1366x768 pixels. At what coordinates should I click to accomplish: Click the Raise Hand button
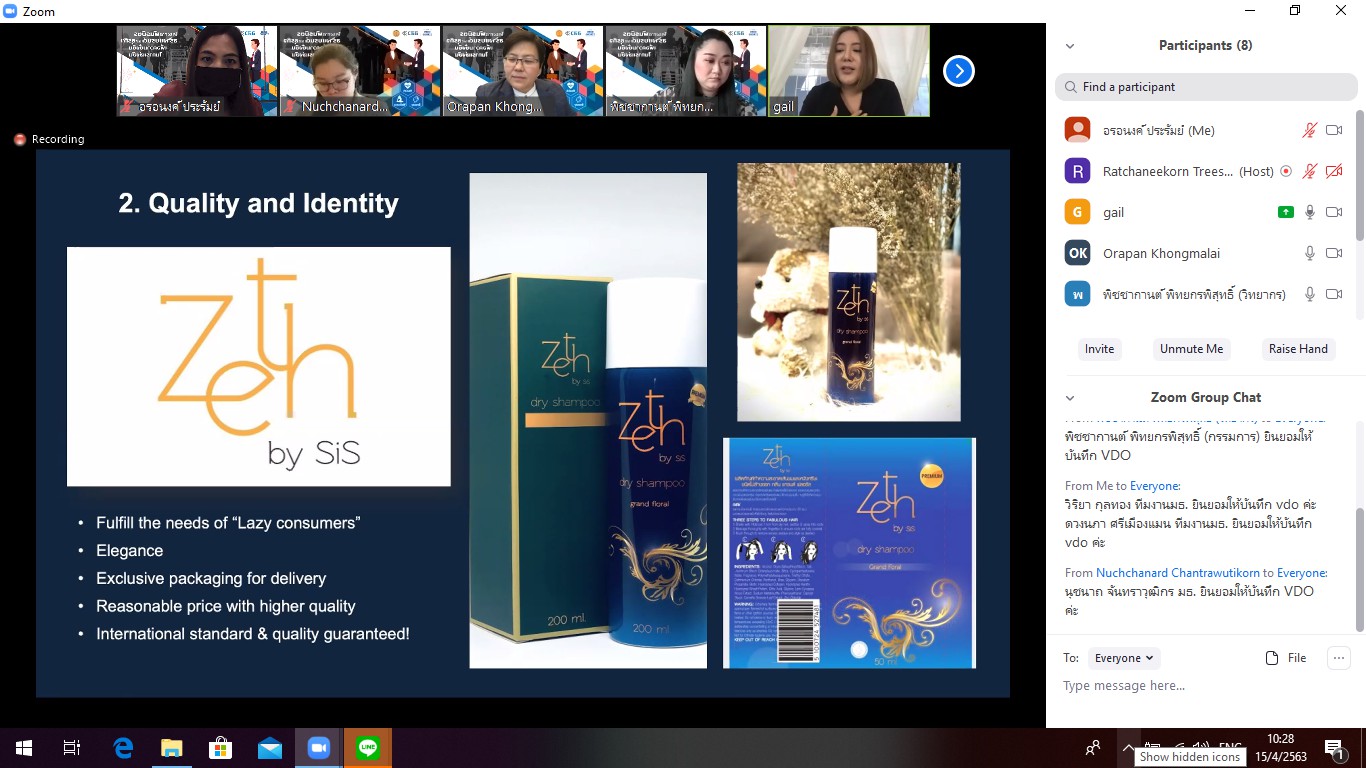(x=1298, y=349)
